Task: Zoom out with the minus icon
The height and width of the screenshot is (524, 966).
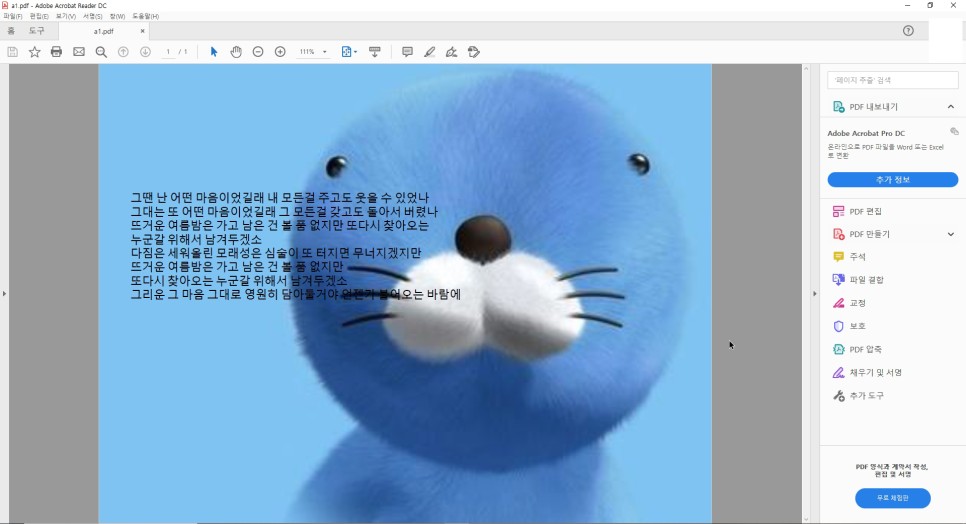Action: pyautogui.click(x=258, y=52)
